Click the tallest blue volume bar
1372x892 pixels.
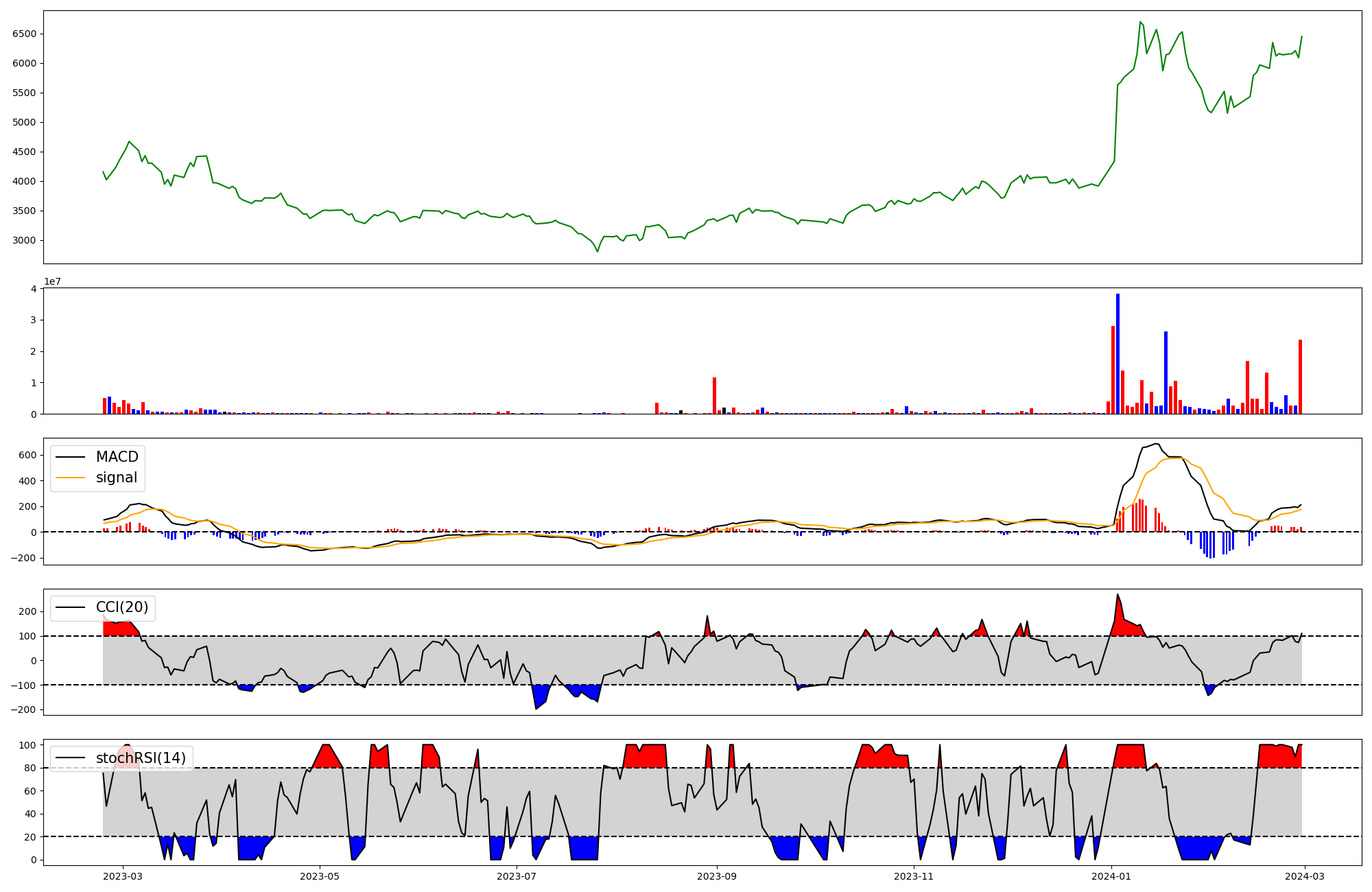1117,353
